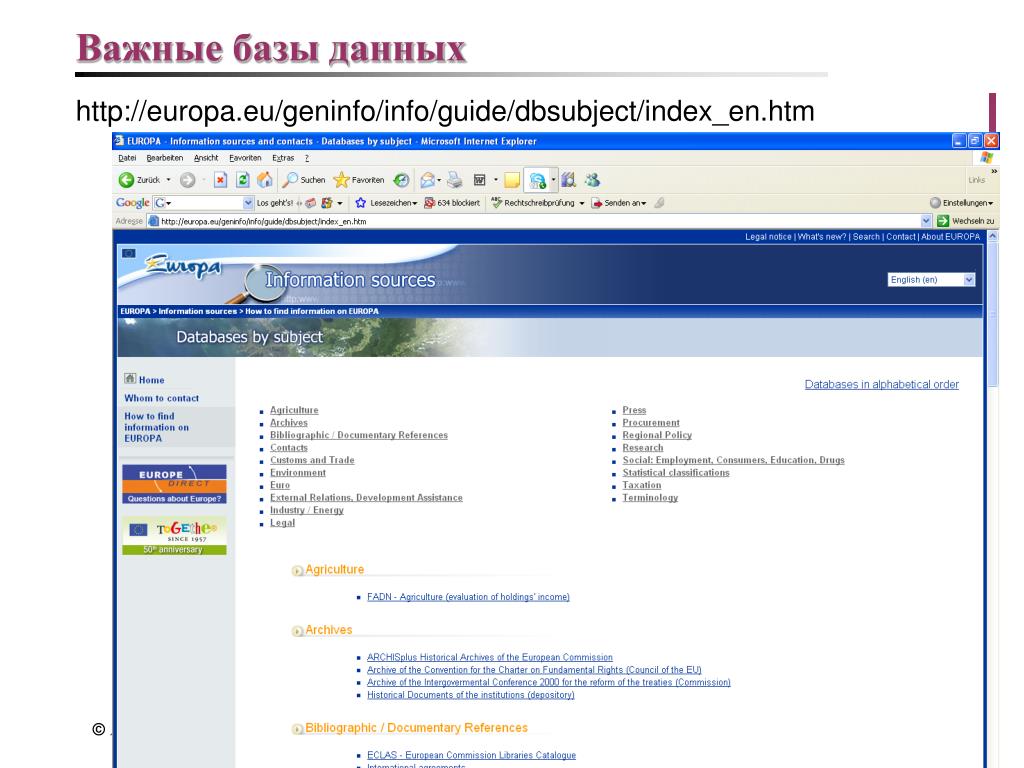Click the grey Forward arrow button
Viewport: 1024px width, 768px height.
coord(187,180)
